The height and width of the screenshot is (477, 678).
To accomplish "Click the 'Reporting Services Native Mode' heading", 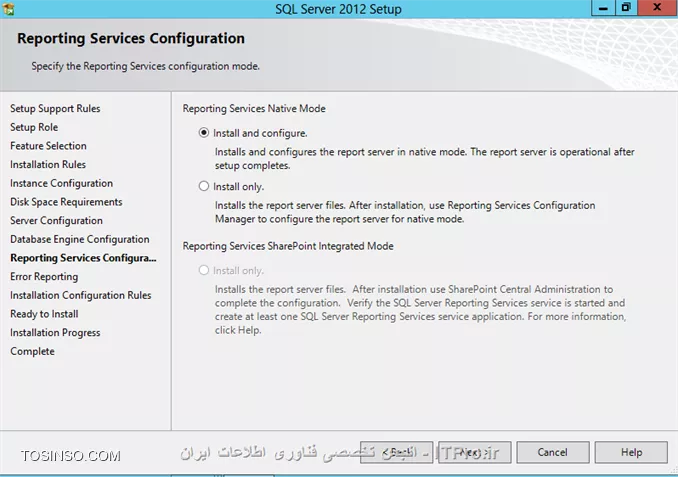I will (254, 109).
